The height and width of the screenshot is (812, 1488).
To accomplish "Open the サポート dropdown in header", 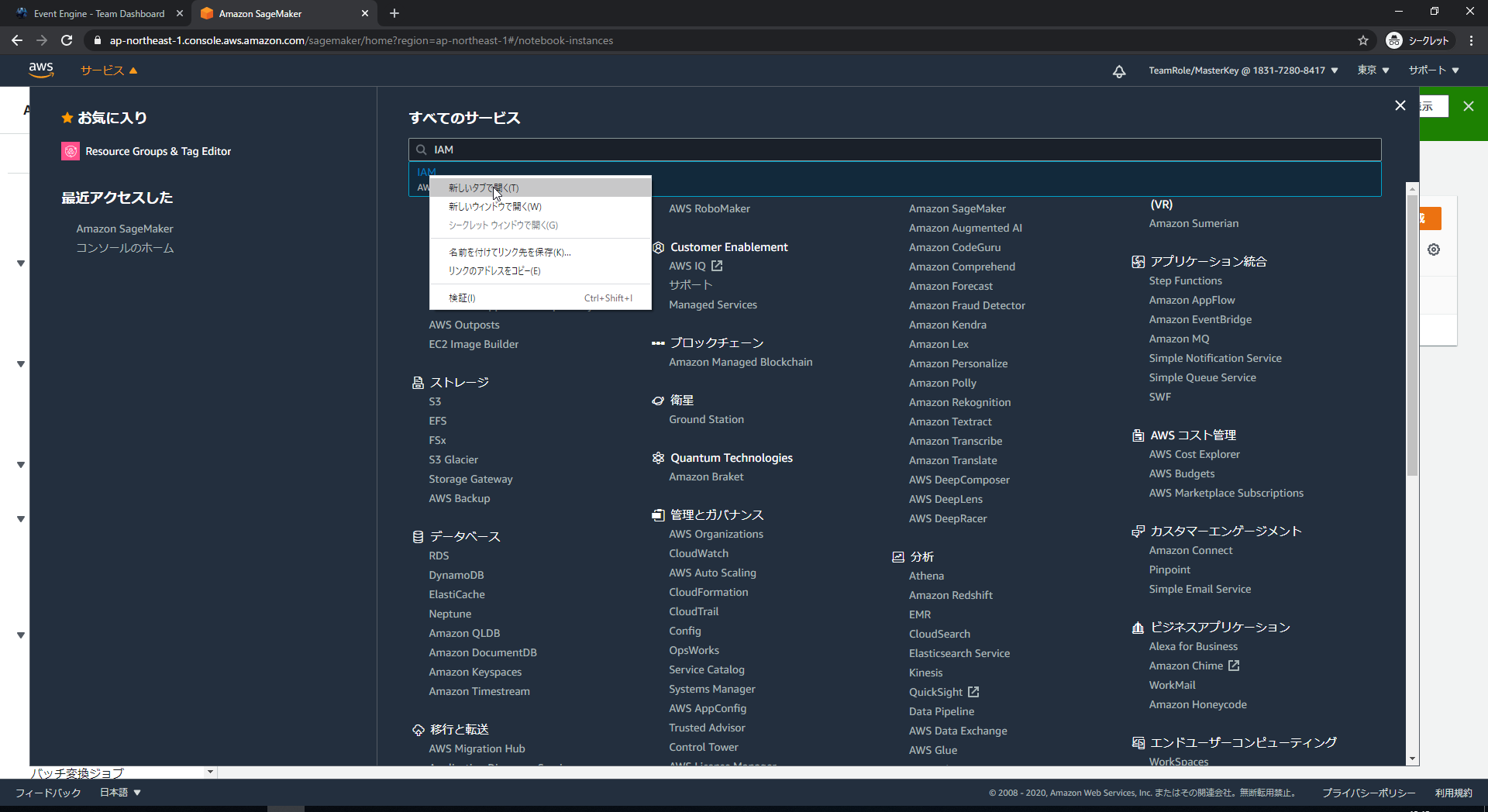I will pos(1434,71).
